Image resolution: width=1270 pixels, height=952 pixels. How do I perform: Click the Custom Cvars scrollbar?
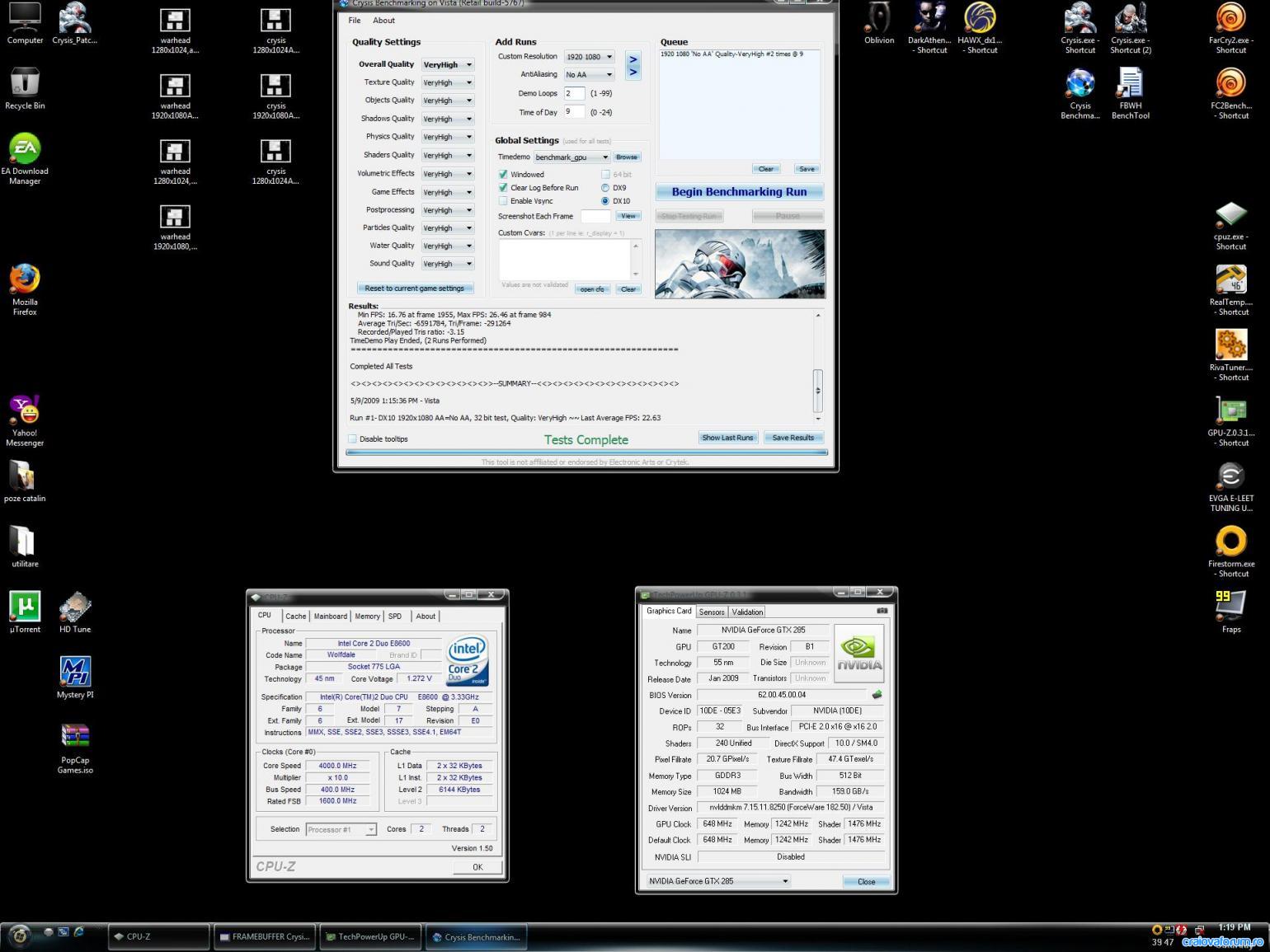click(x=635, y=260)
